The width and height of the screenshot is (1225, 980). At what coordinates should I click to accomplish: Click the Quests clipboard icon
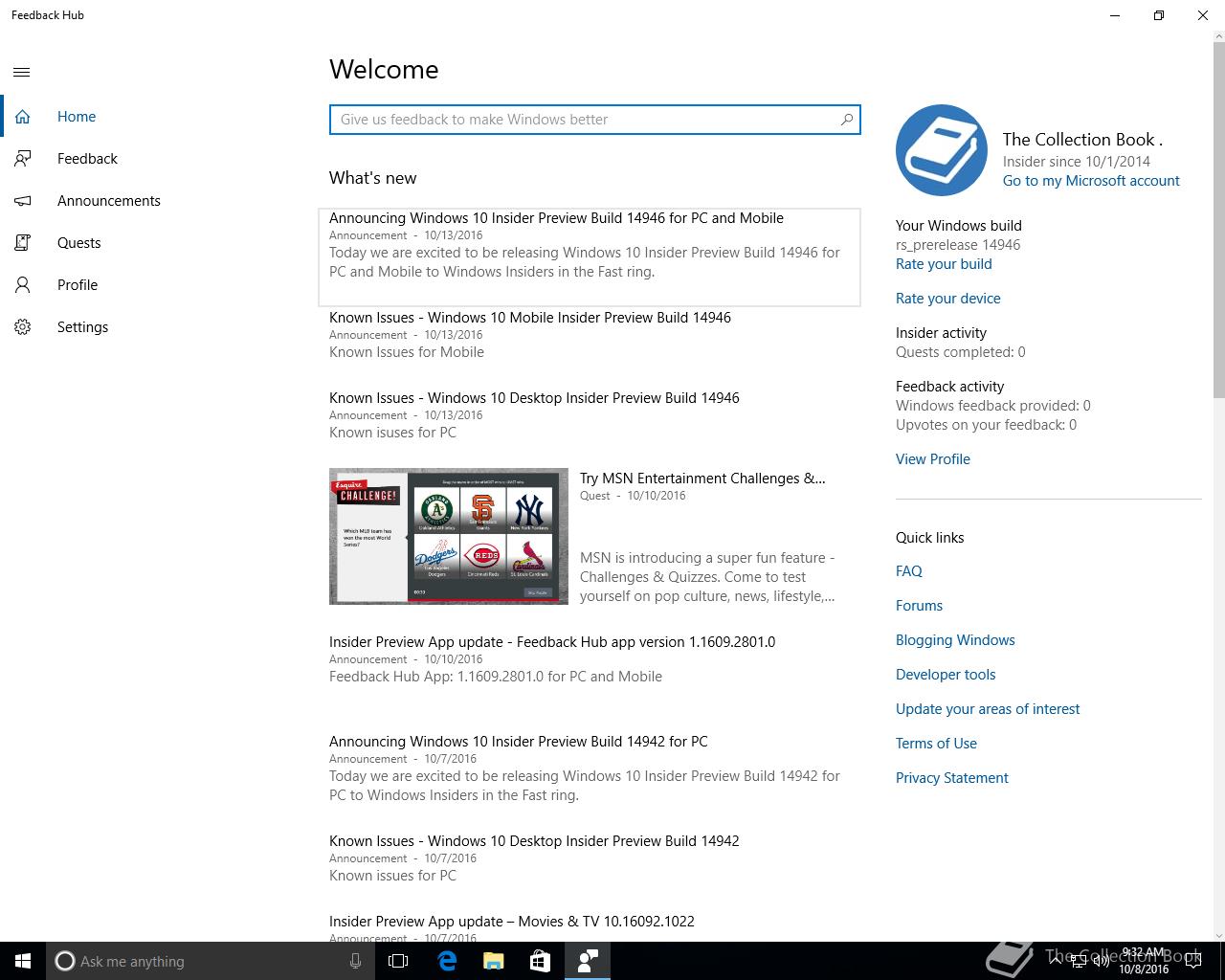[23, 243]
